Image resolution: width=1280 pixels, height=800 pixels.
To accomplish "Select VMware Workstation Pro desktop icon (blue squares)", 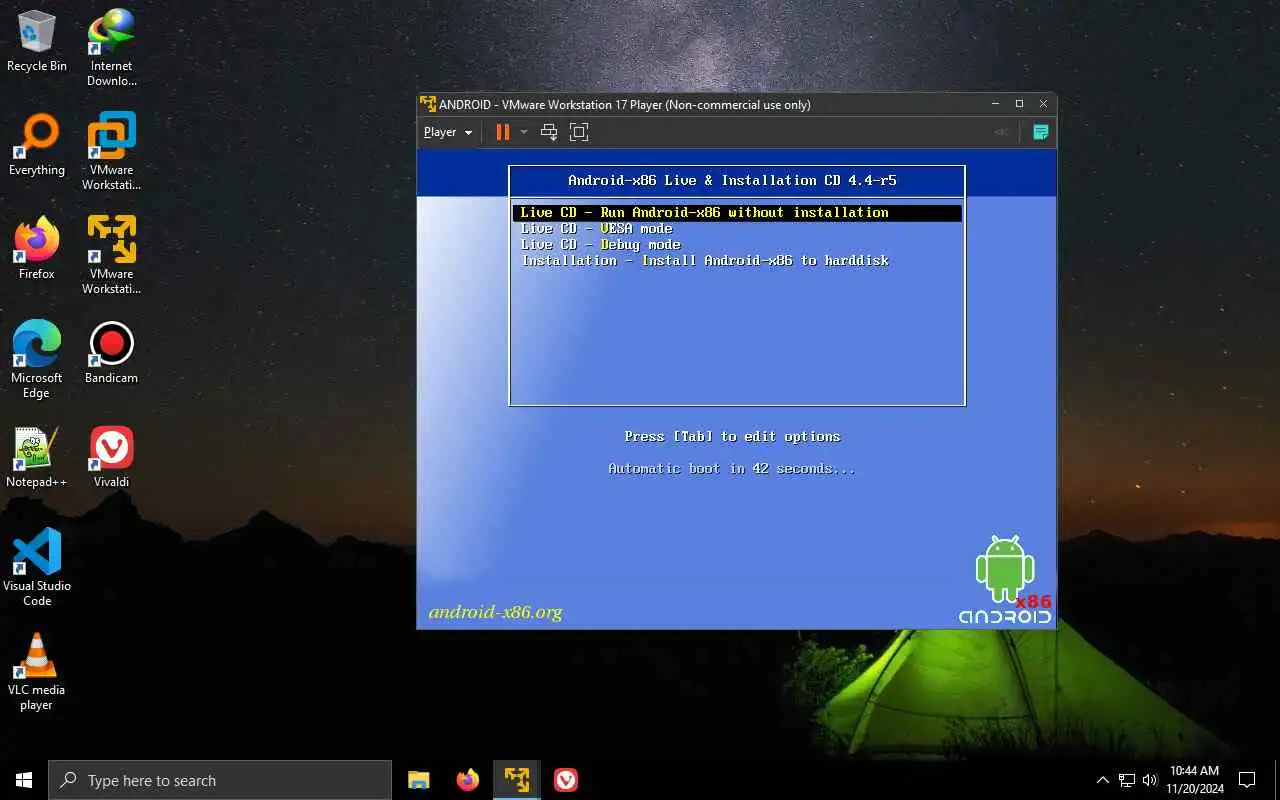I will click(x=111, y=152).
